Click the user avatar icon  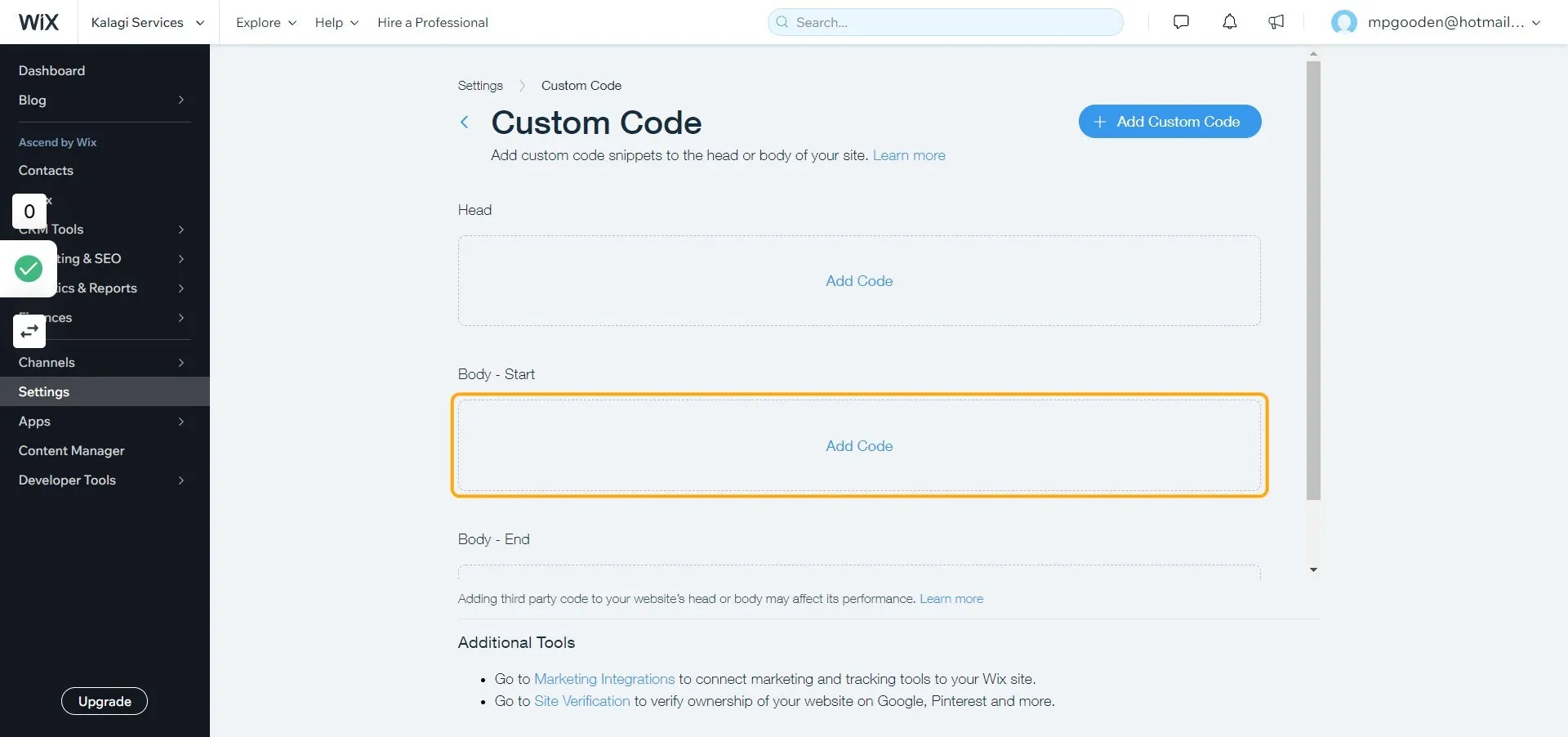click(1344, 22)
